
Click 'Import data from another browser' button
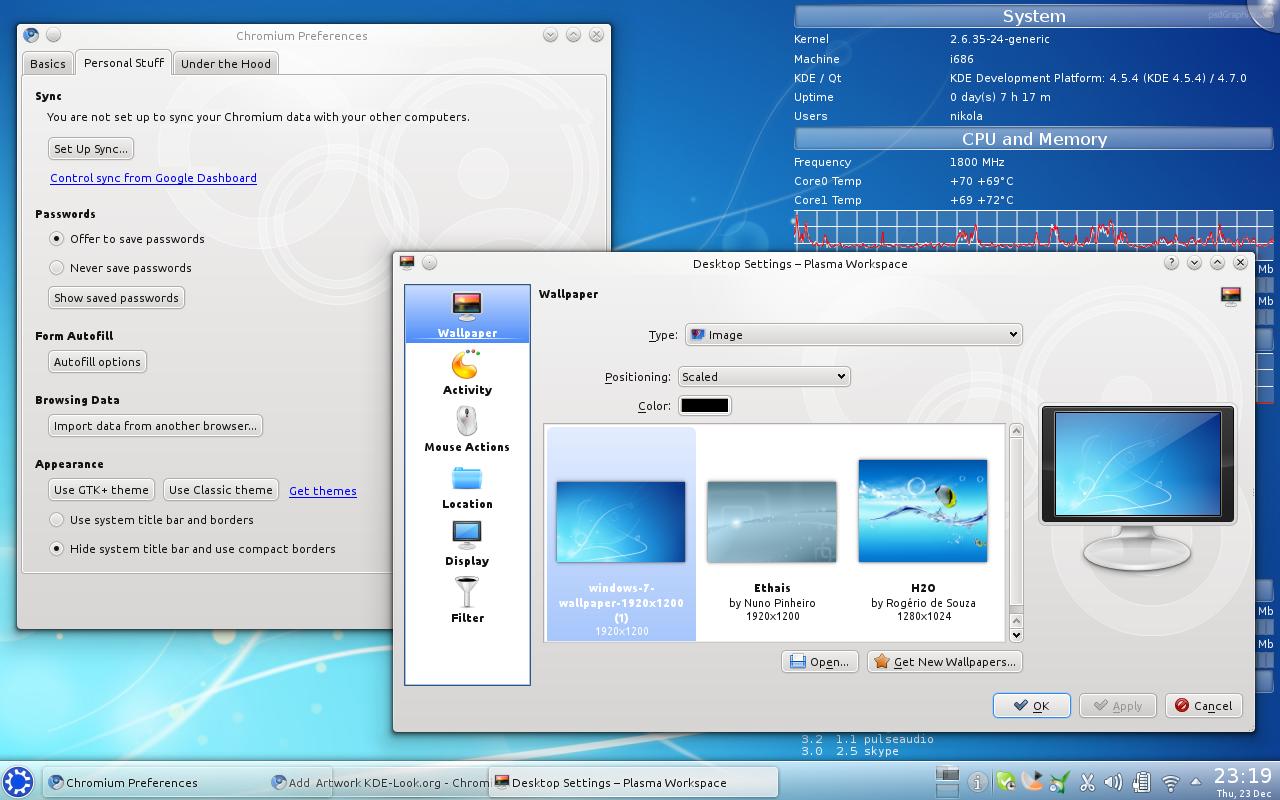point(155,426)
